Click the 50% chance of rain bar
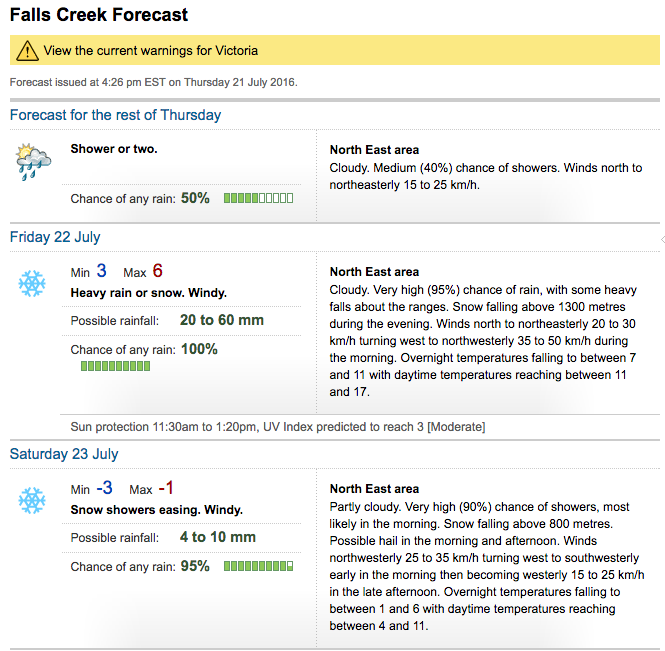Viewport: 665px width, 651px height. (258, 198)
